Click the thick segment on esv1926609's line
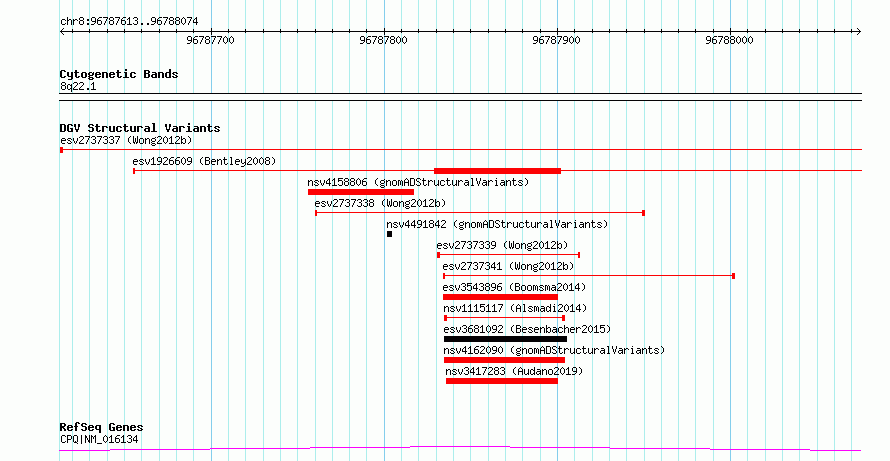The width and height of the screenshot is (890, 461). [497, 170]
